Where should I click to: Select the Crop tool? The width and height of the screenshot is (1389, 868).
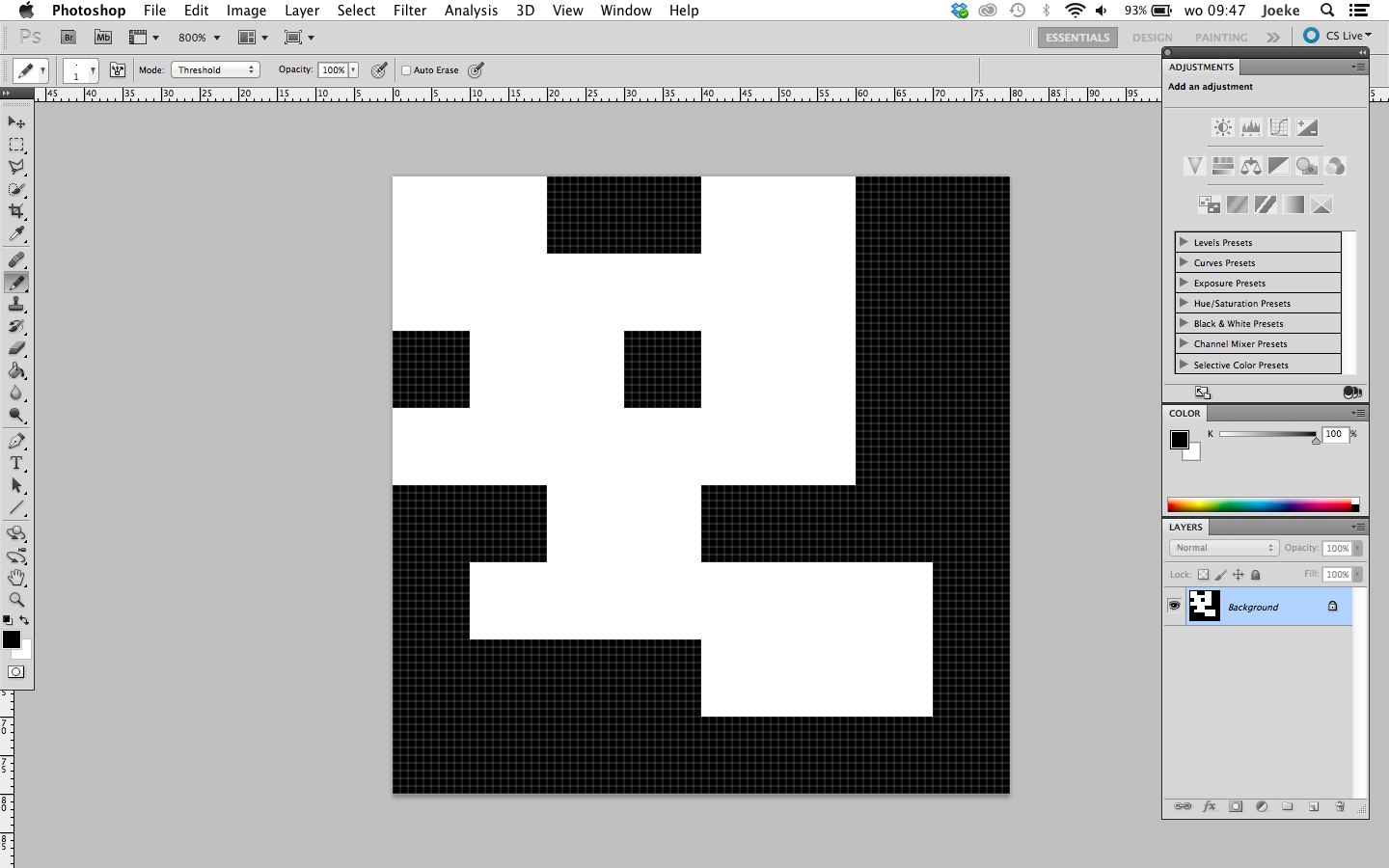tap(16, 211)
